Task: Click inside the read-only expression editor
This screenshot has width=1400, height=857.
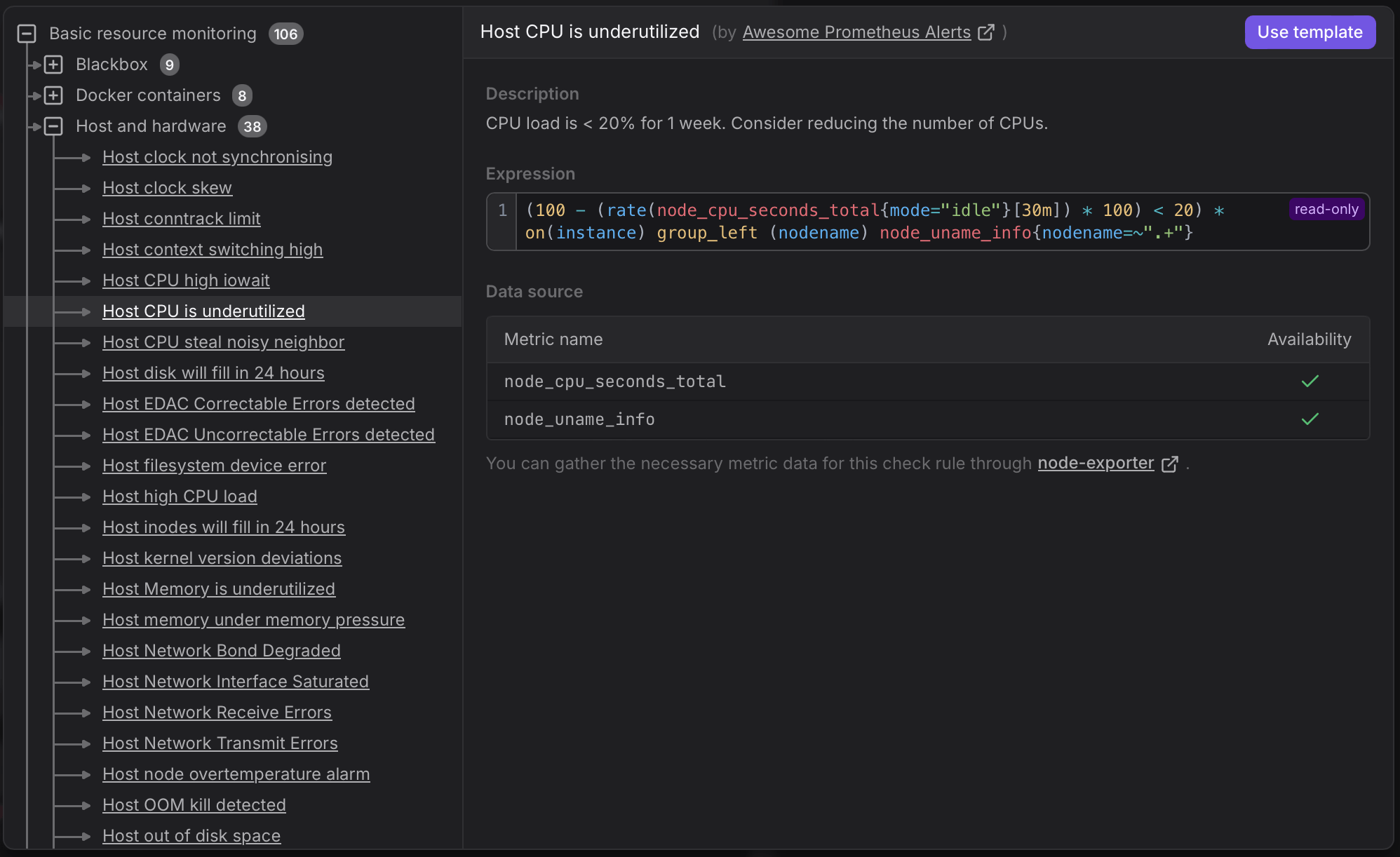Action: (927, 222)
